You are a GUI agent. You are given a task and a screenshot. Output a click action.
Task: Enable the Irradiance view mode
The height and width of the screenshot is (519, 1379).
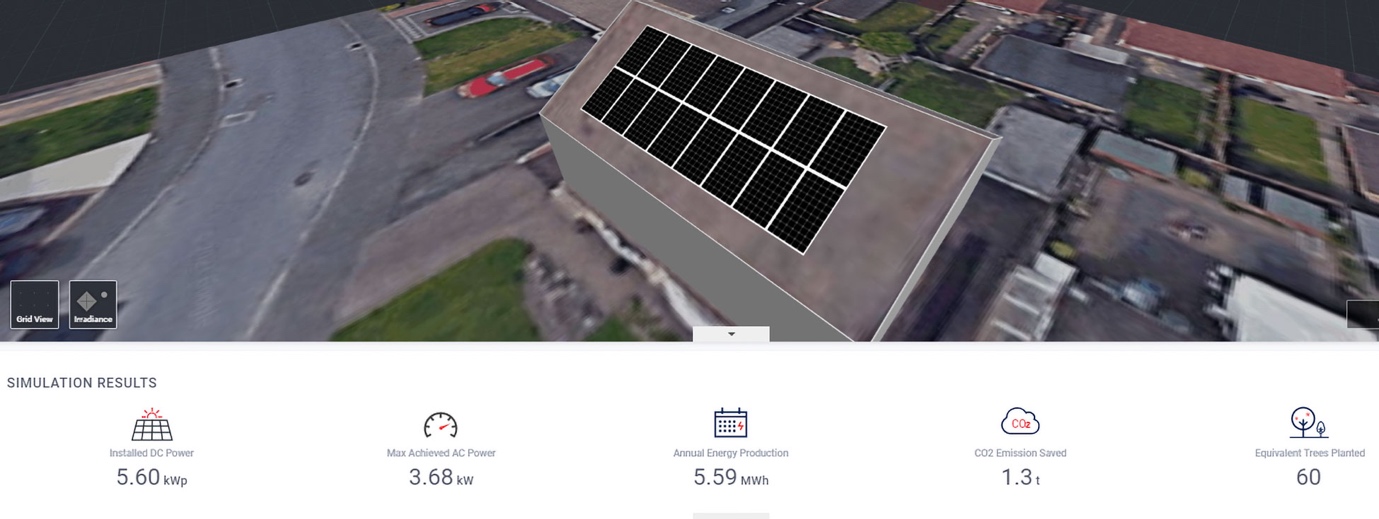click(x=93, y=304)
